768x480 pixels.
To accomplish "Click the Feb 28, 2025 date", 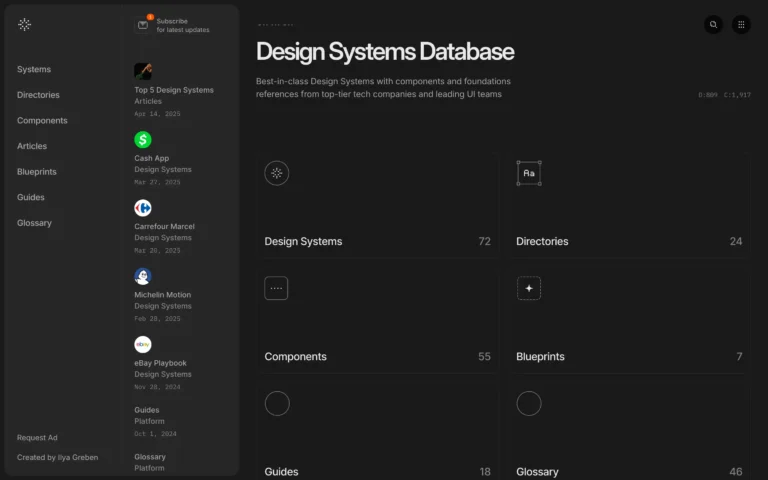I will point(157,318).
